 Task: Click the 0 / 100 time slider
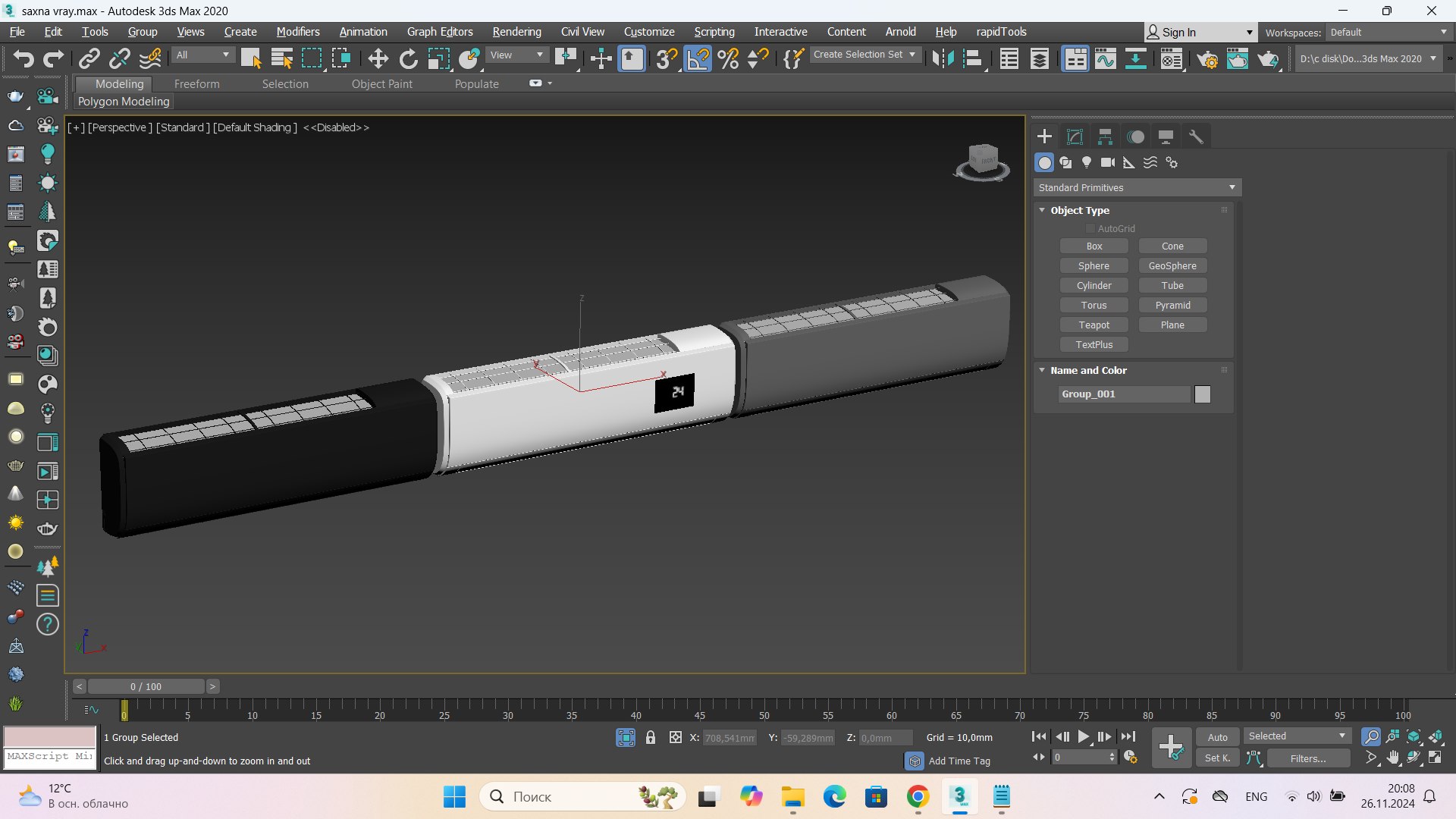(x=146, y=686)
